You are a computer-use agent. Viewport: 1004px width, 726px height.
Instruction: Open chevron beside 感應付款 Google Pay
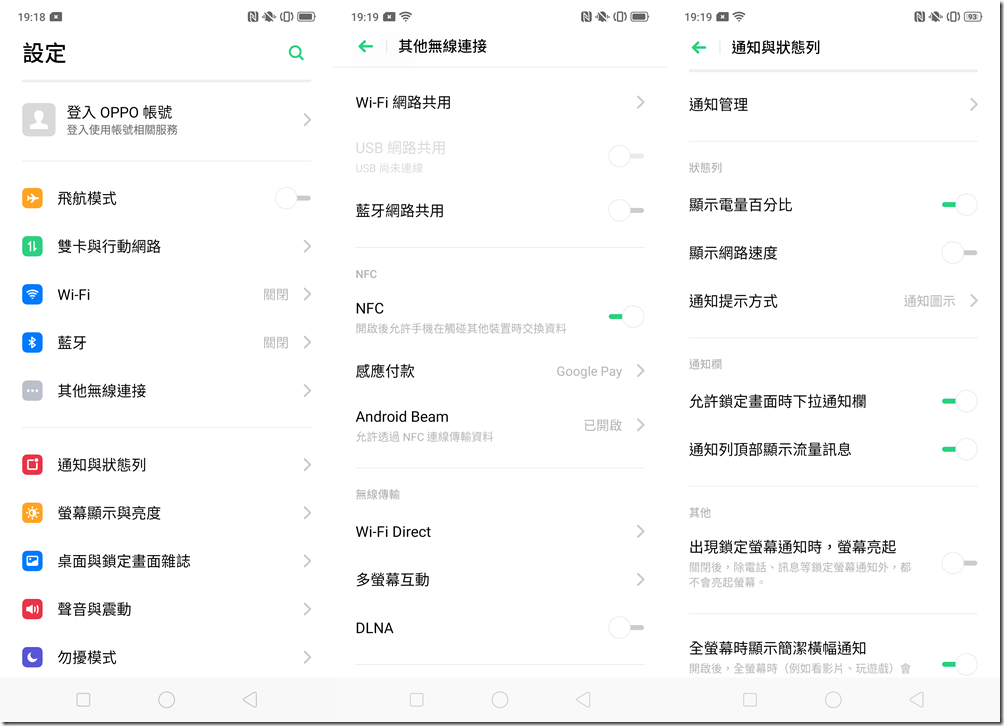(x=640, y=371)
